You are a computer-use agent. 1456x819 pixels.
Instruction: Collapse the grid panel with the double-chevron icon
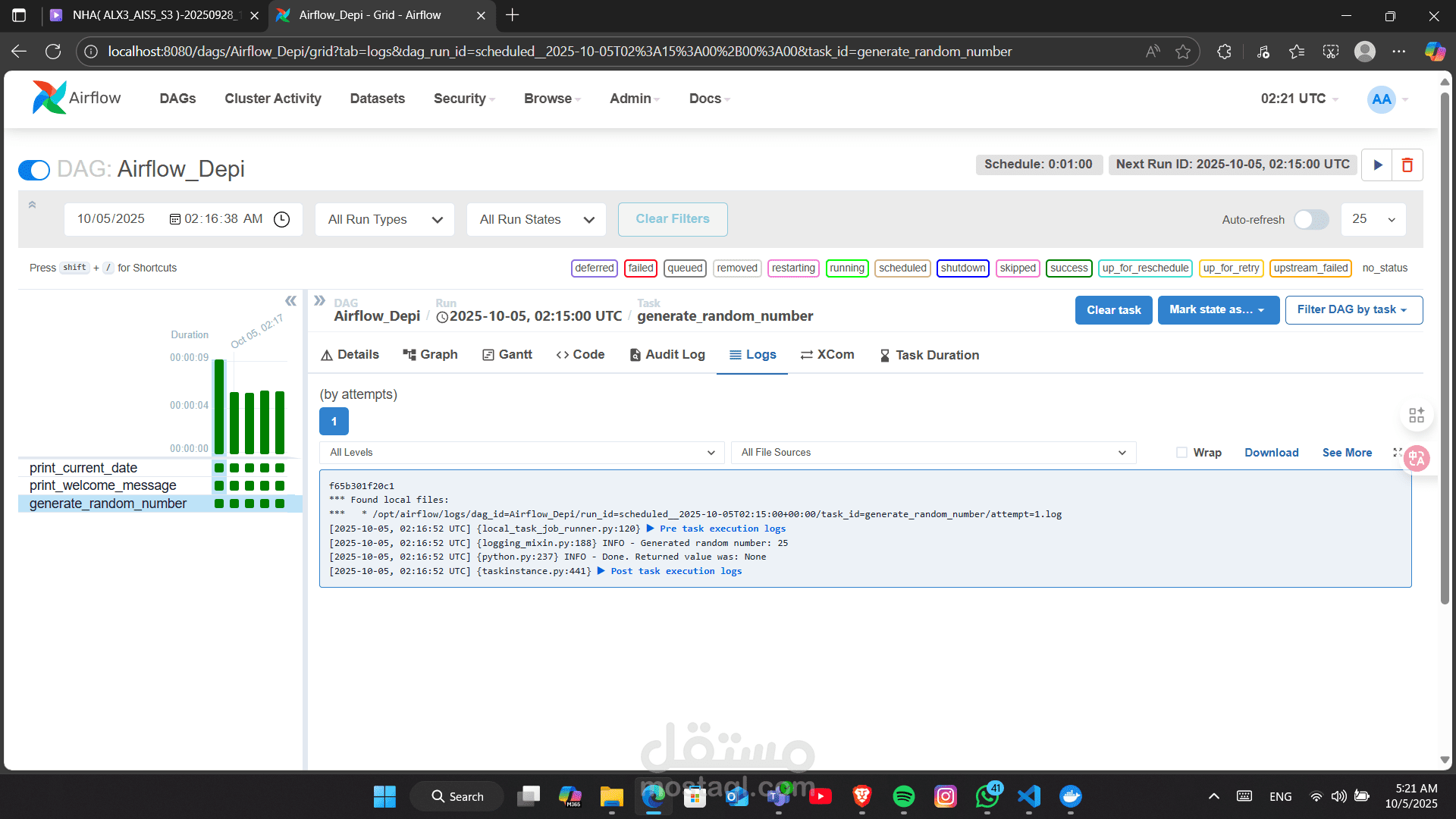point(290,300)
